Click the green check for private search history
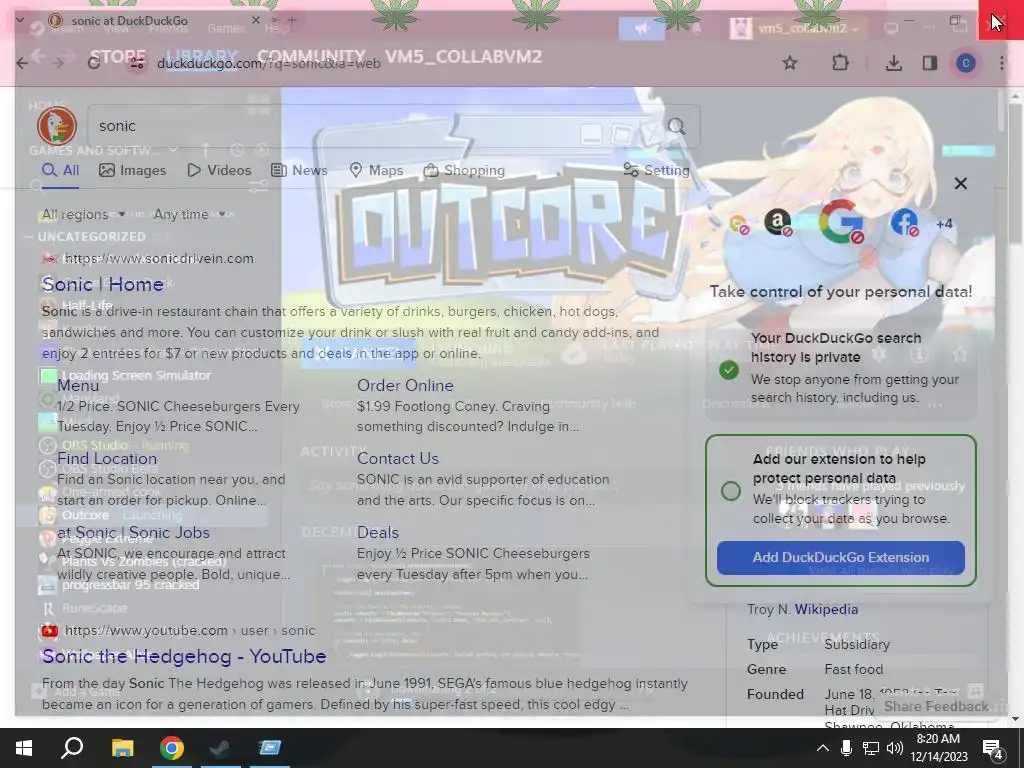 point(729,370)
